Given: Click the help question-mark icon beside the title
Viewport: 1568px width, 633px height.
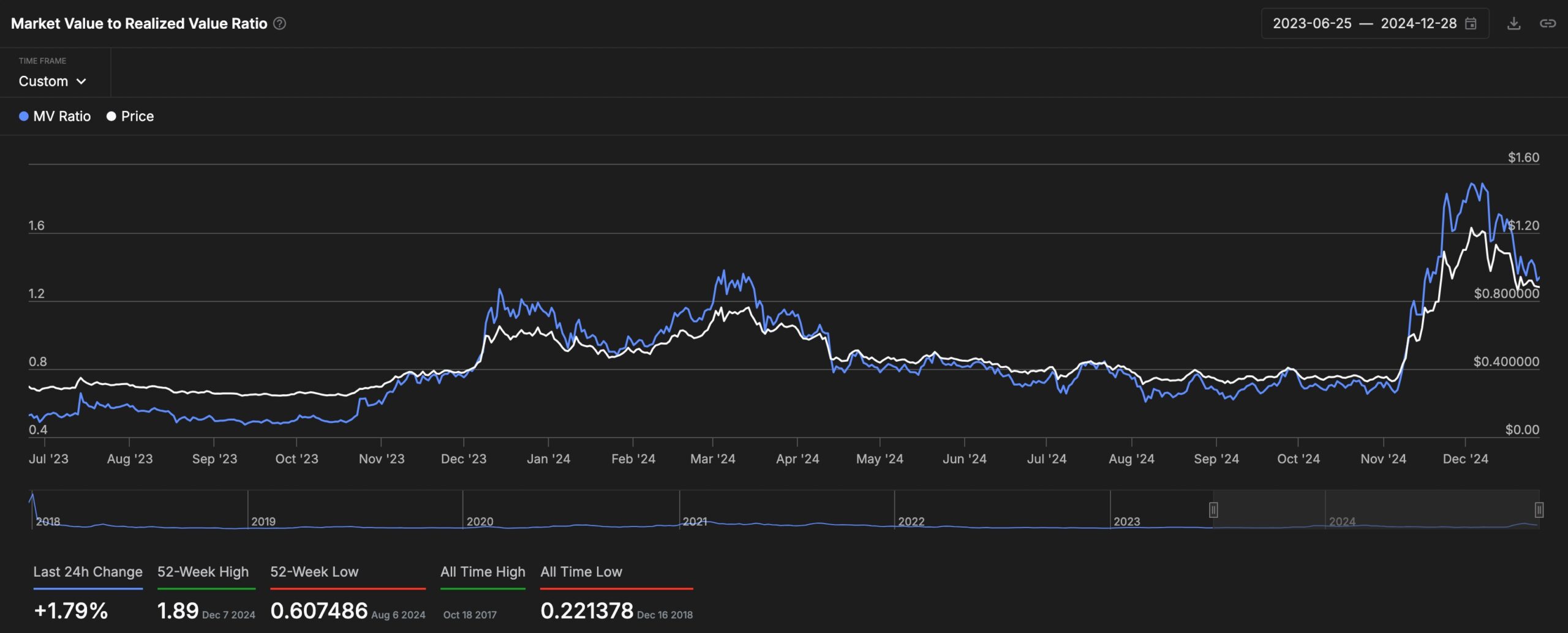Looking at the screenshot, I should (279, 23).
